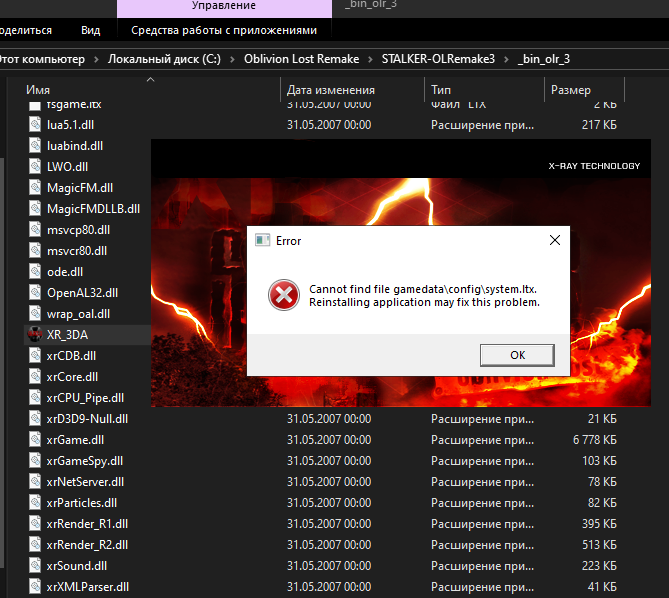The height and width of the screenshot is (598, 669).
Task: Select the xrSound.dll file icon
Action: 35,566
